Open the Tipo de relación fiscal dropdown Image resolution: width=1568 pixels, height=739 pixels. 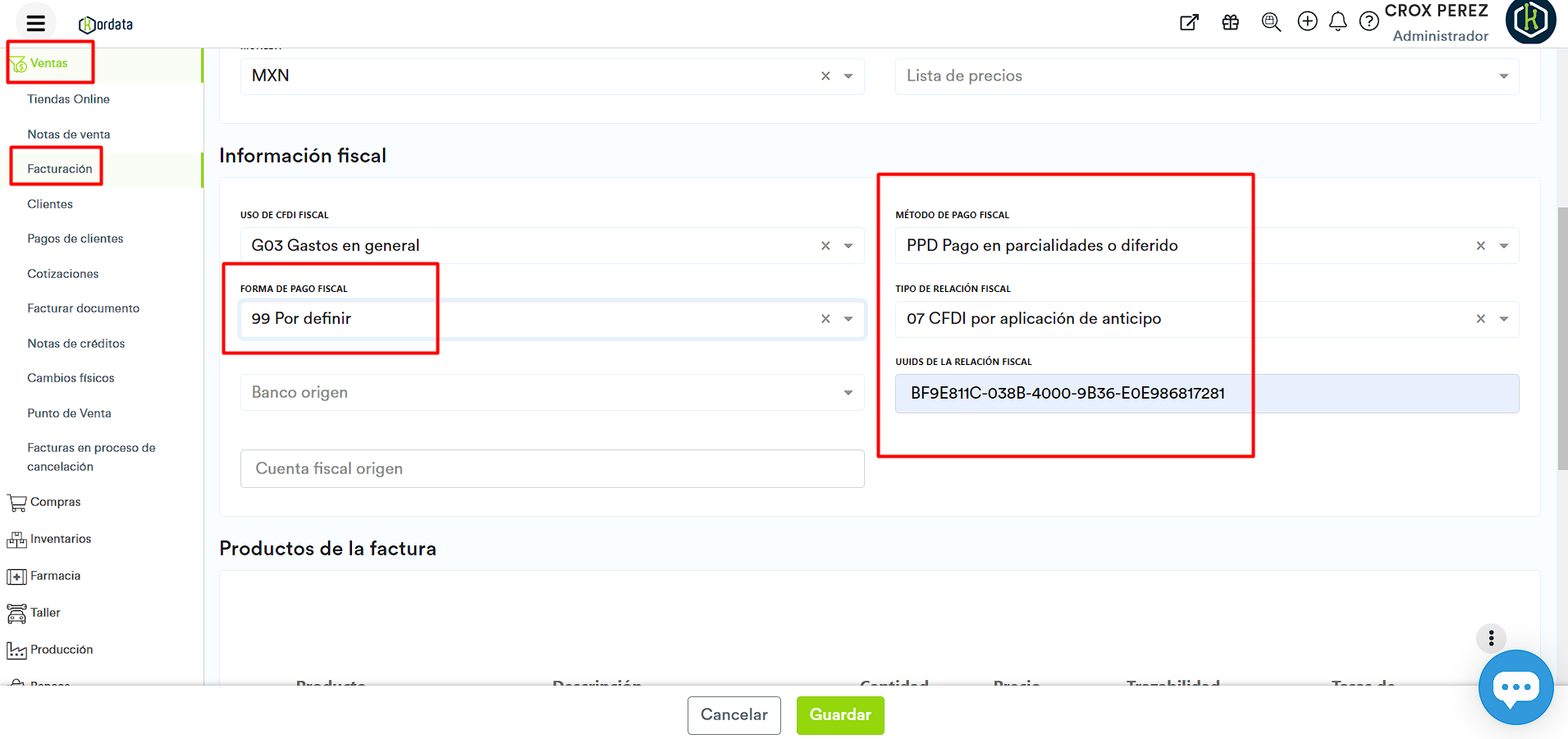point(1503,319)
